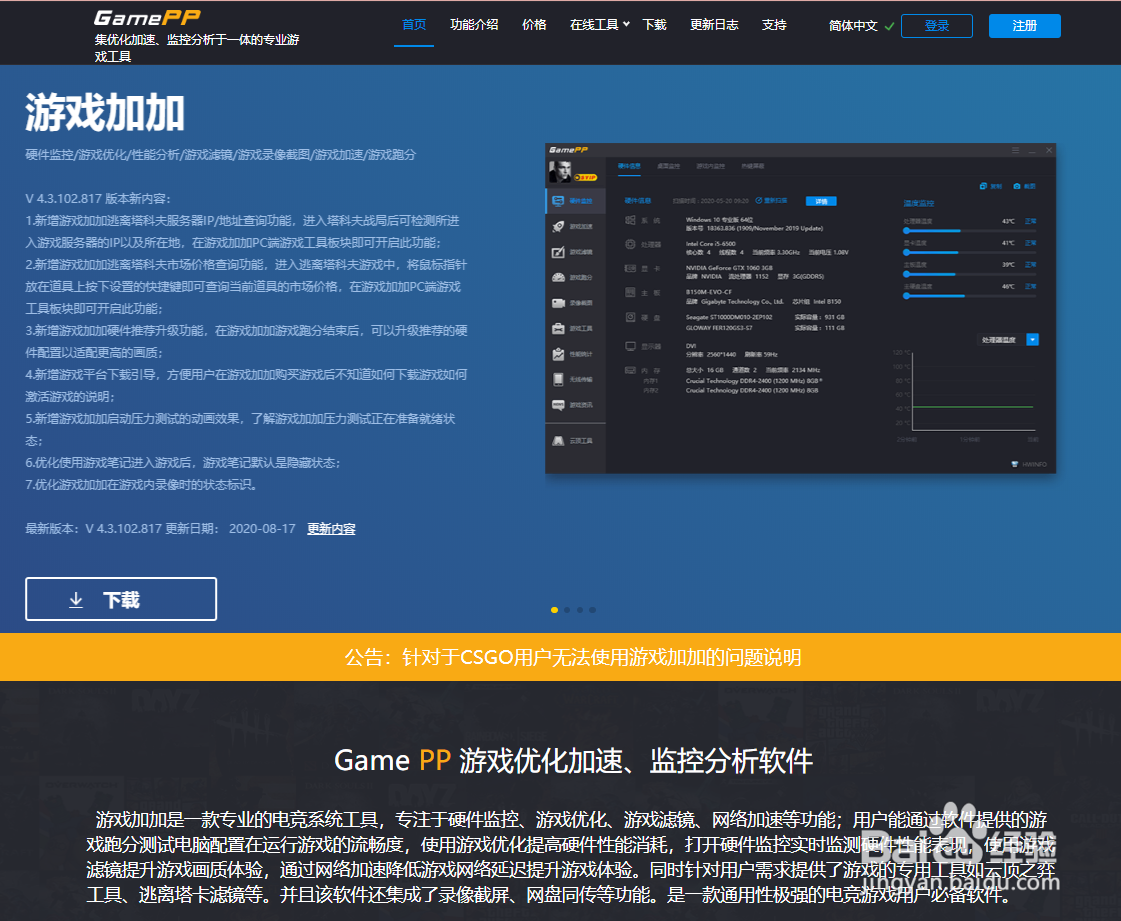Click the GamePP logo in the header
1121x921 pixels.
tap(147, 17)
